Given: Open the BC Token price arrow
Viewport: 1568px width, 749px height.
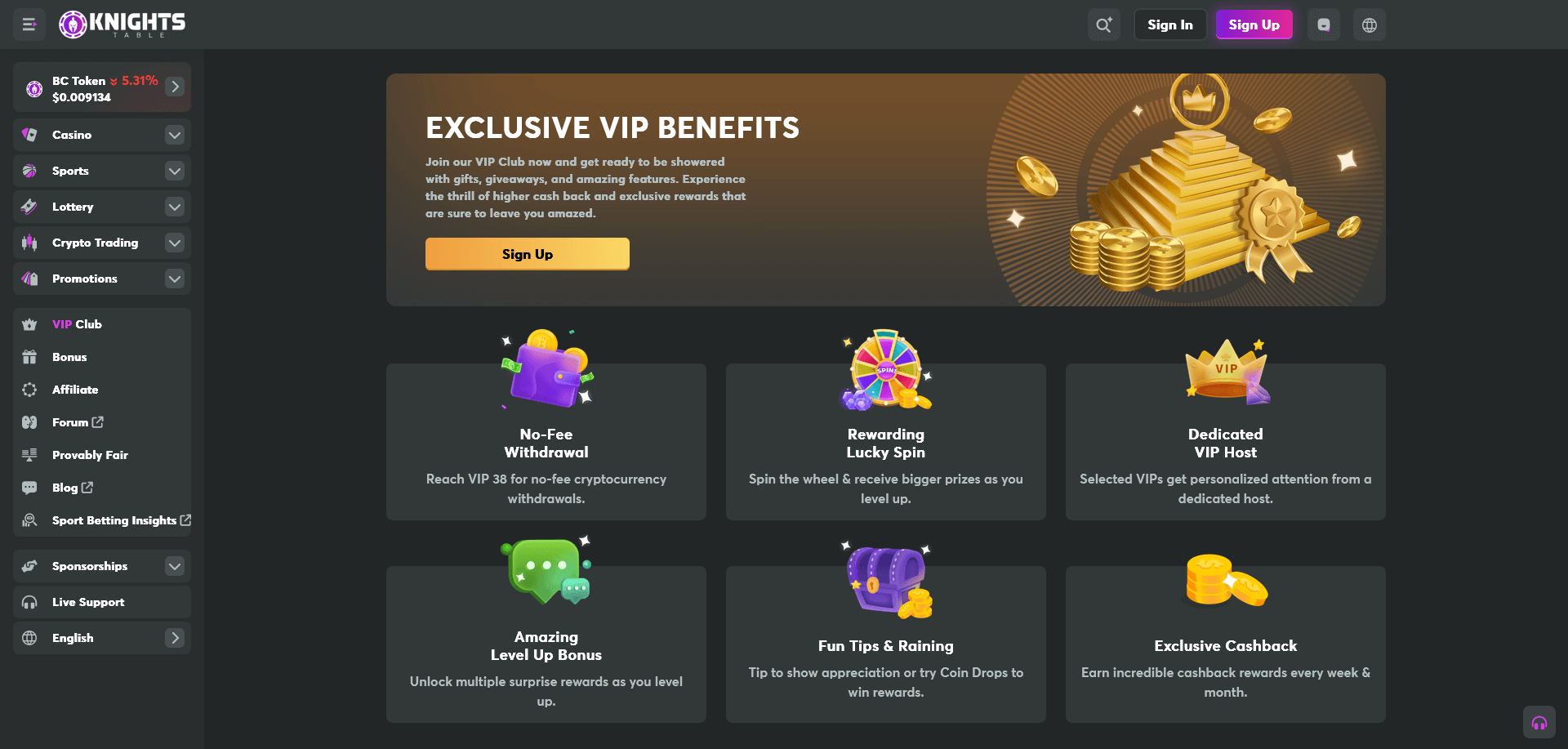Looking at the screenshot, I should click(175, 87).
